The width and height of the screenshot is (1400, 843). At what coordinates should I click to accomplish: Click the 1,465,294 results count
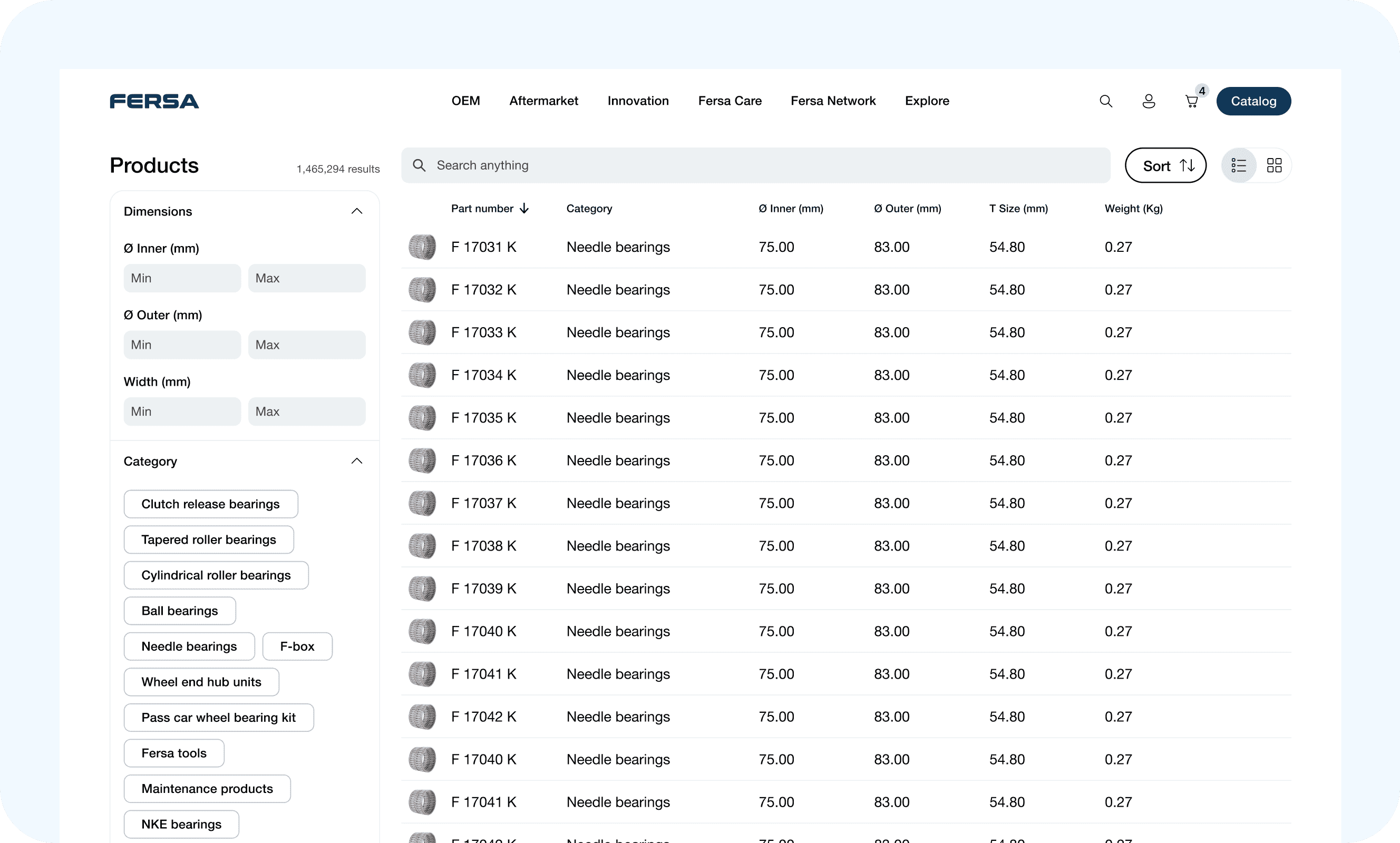tap(338, 169)
